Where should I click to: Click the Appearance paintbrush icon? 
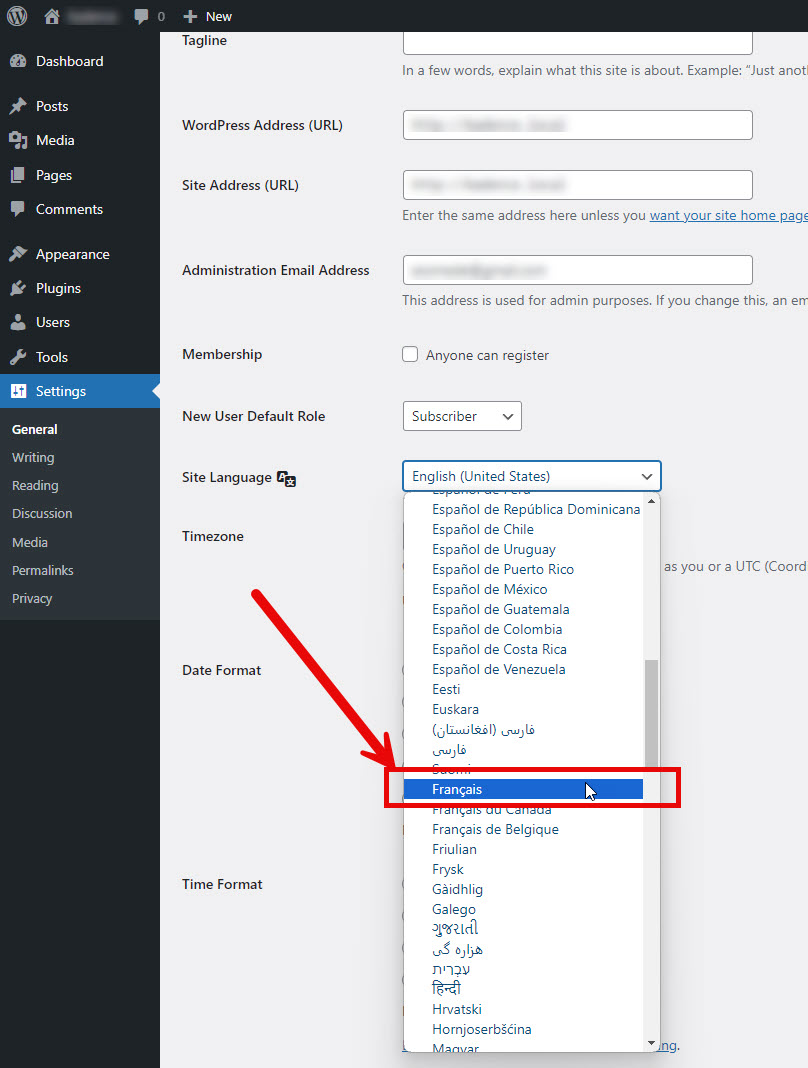coord(18,254)
